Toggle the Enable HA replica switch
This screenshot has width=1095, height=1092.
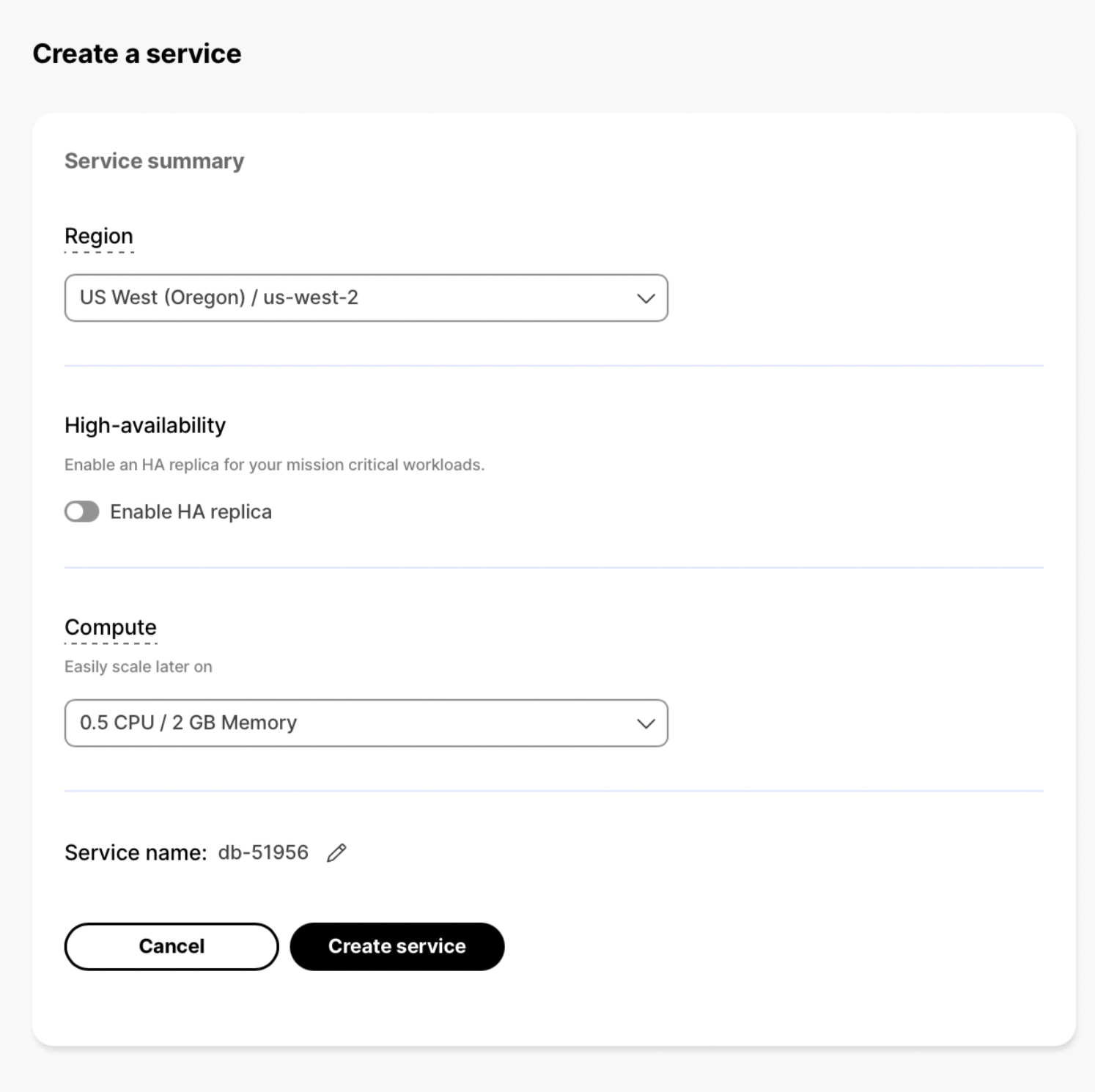(x=82, y=512)
